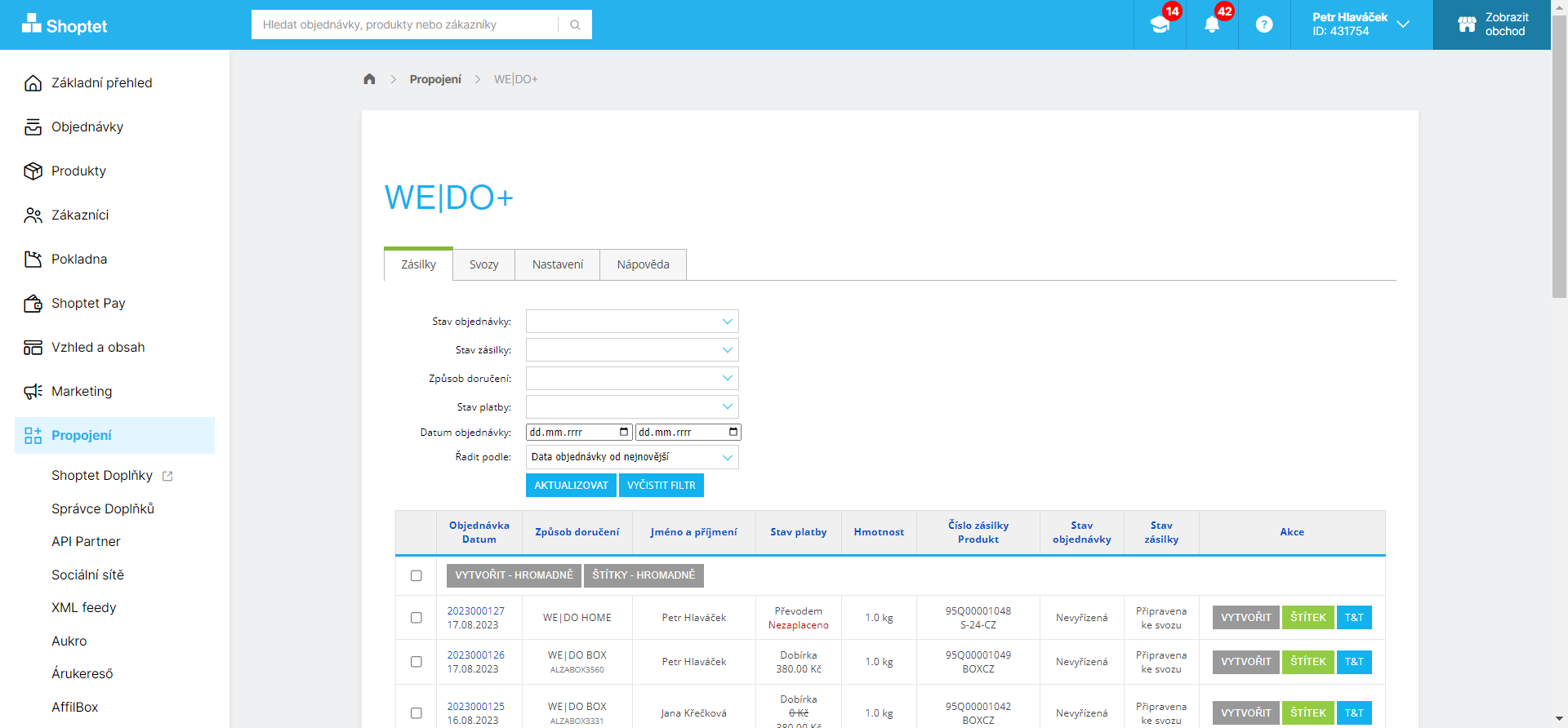Open the Stav platby dropdown
Viewport: 1568px width, 728px height.
(x=632, y=407)
